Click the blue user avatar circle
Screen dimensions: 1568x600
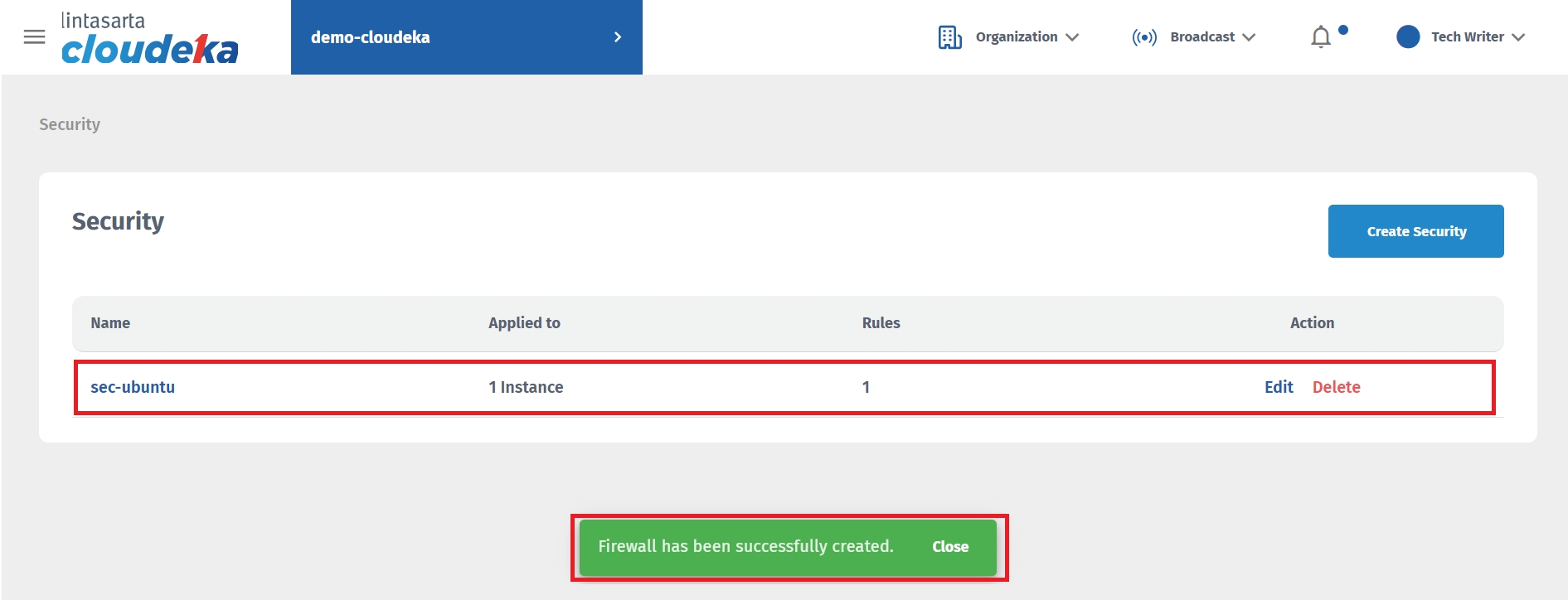(x=1407, y=37)
